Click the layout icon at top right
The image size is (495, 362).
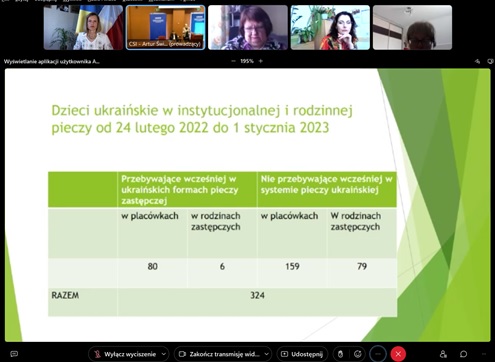pos(477,61)
